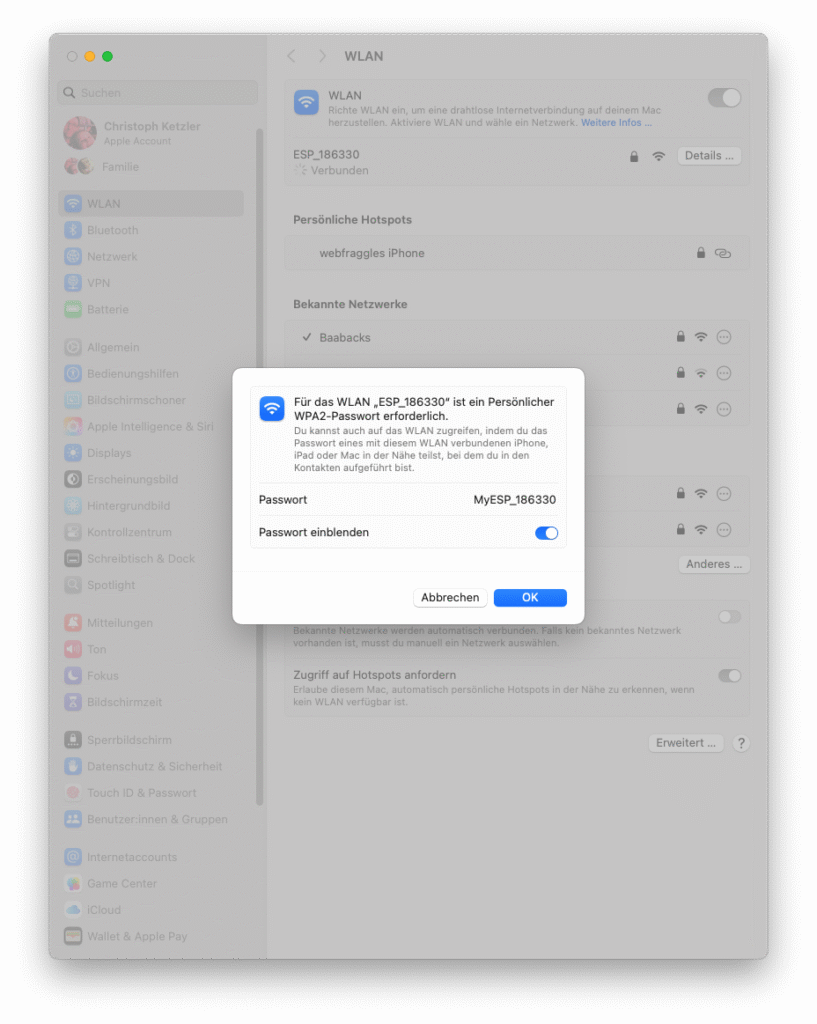Click the Touch ID & Passwort icon
The width and height of the screenshot is (817, 1024).
click(x=73, y=793)
